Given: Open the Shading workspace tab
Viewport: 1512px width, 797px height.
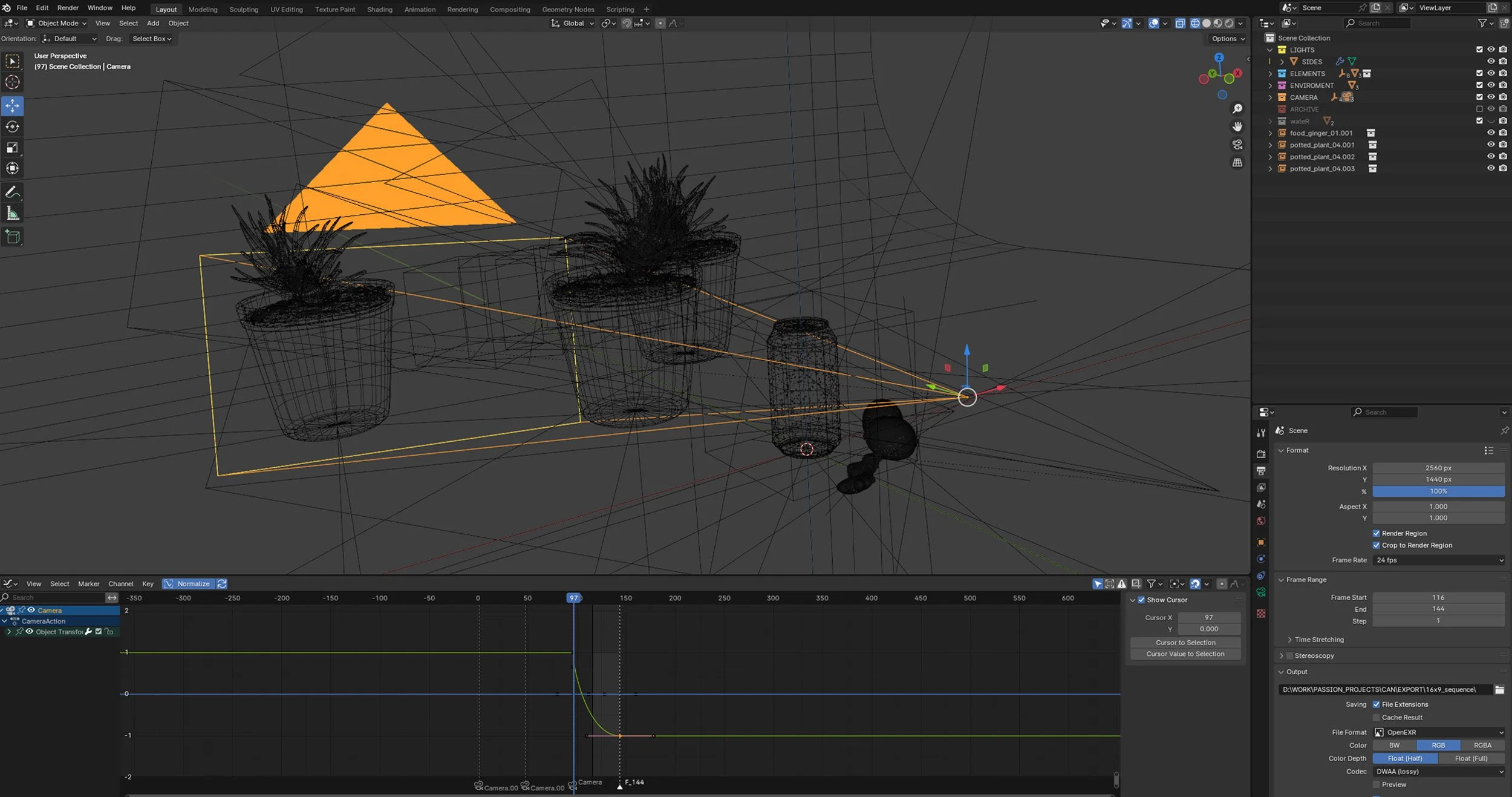Looking at the screenshot, I should 379,9.
